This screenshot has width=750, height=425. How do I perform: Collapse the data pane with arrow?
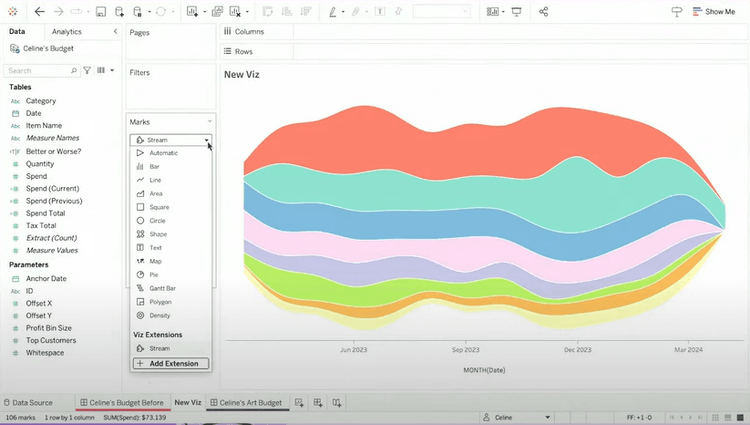pyautogui.click(x=115, y=32)
